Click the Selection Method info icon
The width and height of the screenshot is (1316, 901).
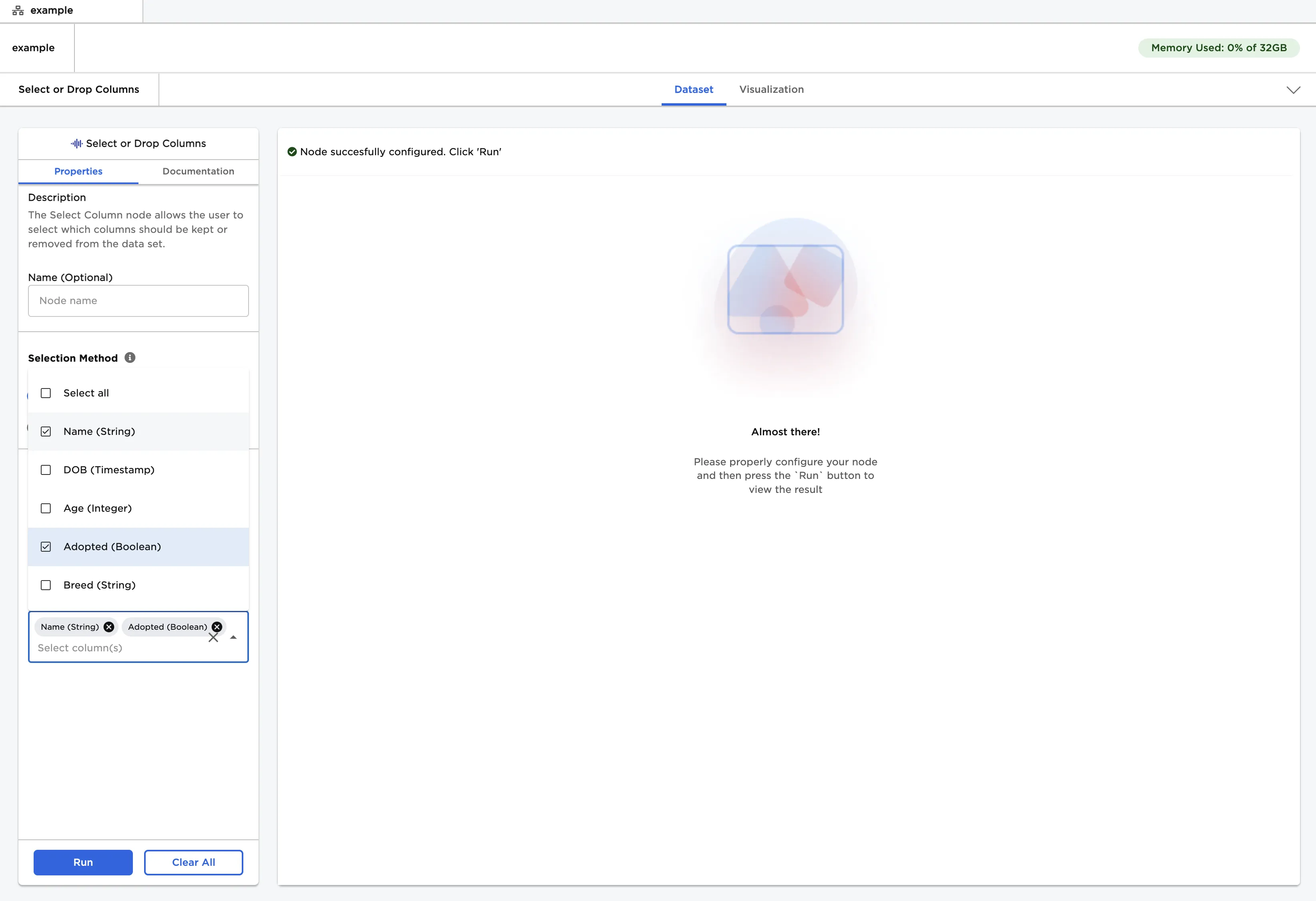click(x=130, y=358)
